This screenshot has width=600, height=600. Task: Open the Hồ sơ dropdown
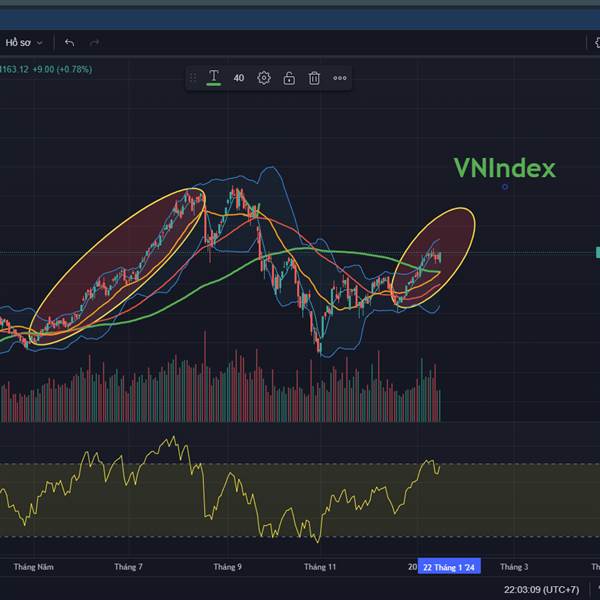[x=23, y=42]
